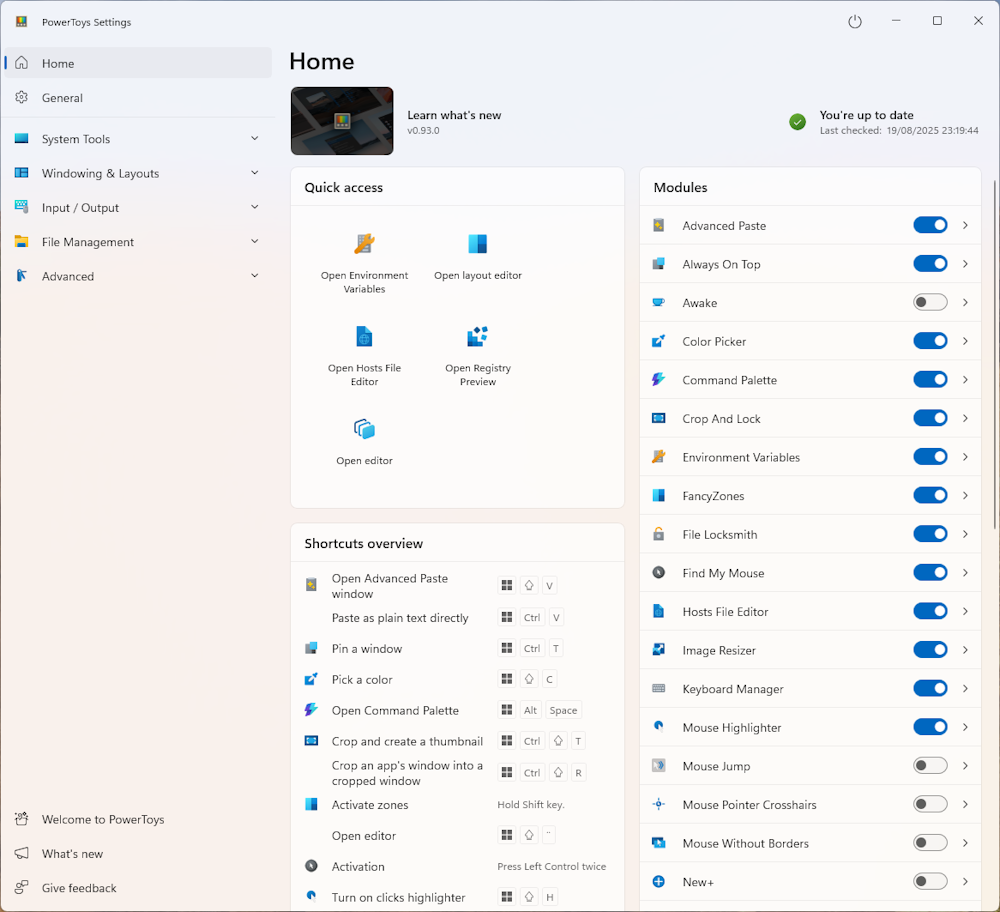1000x912 pixels.
Task: Click Learn what's new link
Action: tap(454, 115)
